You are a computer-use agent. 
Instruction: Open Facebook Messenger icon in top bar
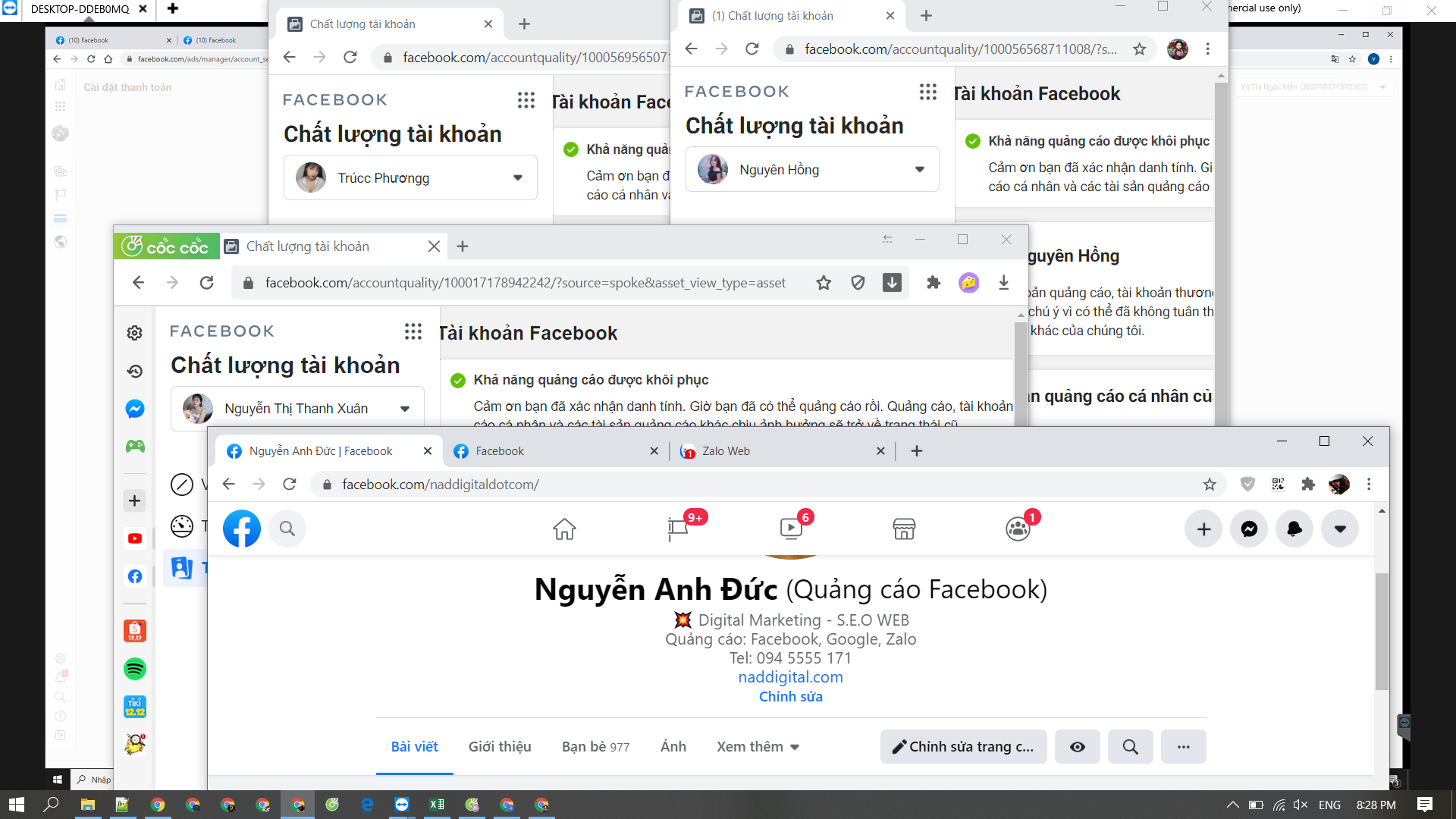point(1249,529)
